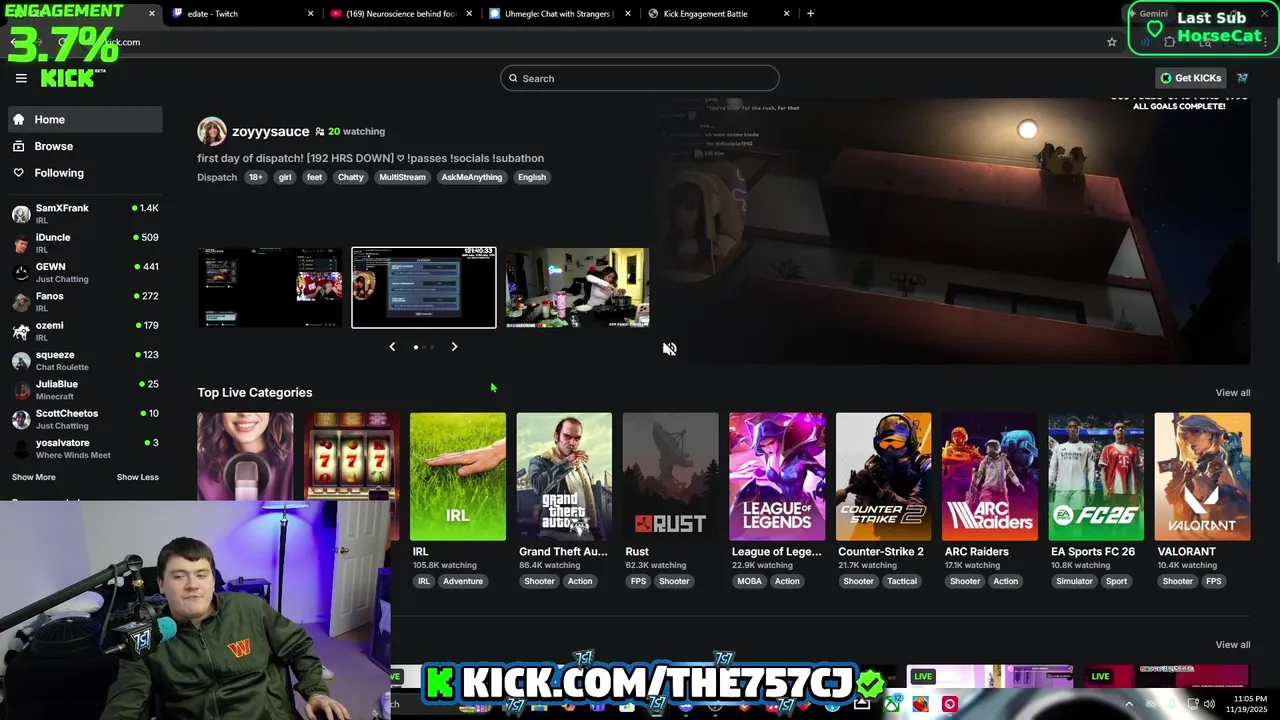1280x720 pixels.
Task: Open SamXFrank channel in sidebar
Action: (x=85, y=213)
